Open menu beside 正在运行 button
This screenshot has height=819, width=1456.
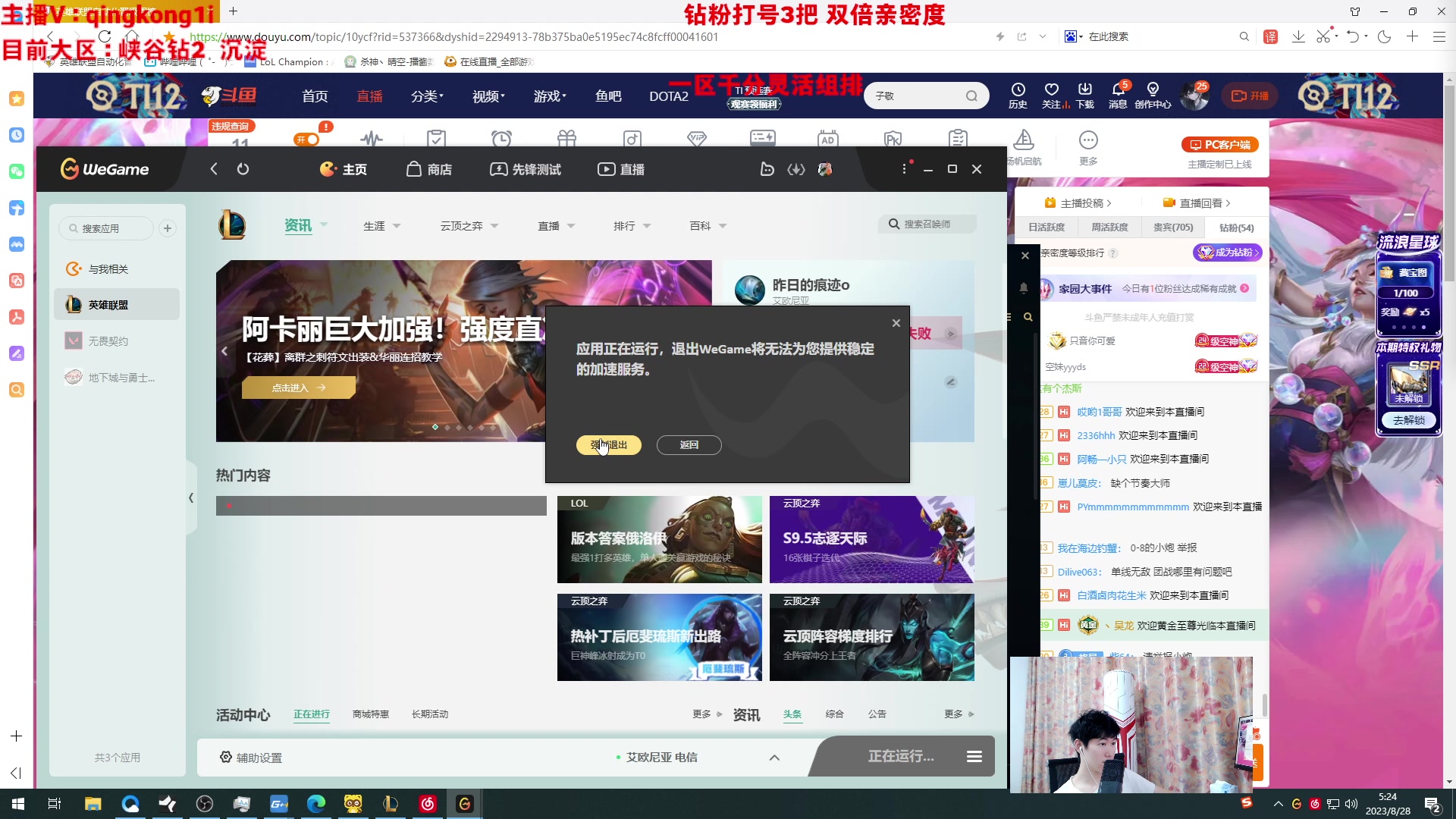(974, 757)
